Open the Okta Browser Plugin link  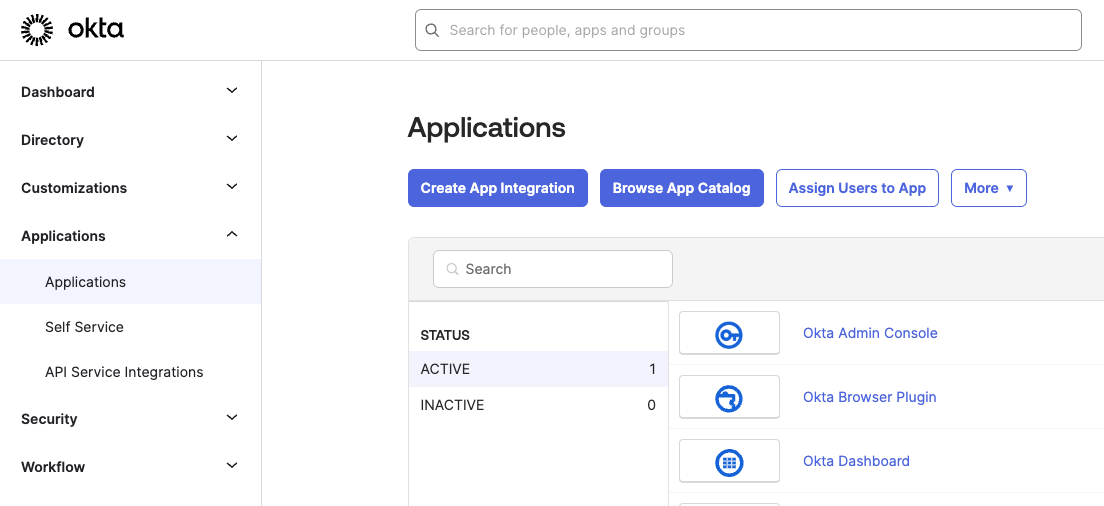pos(870,397)
